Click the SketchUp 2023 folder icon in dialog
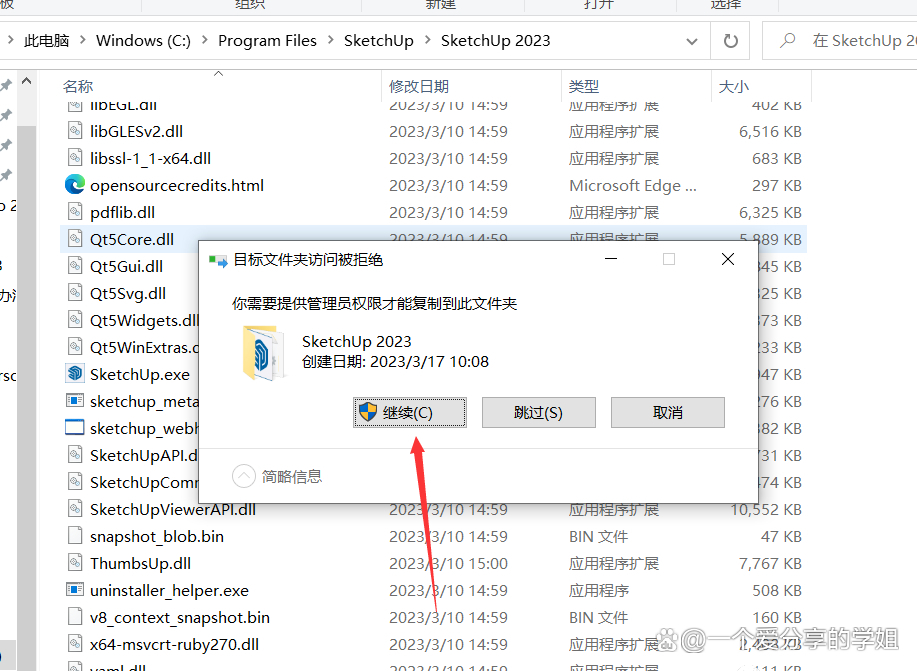917x671 pixels. point(263,353)
